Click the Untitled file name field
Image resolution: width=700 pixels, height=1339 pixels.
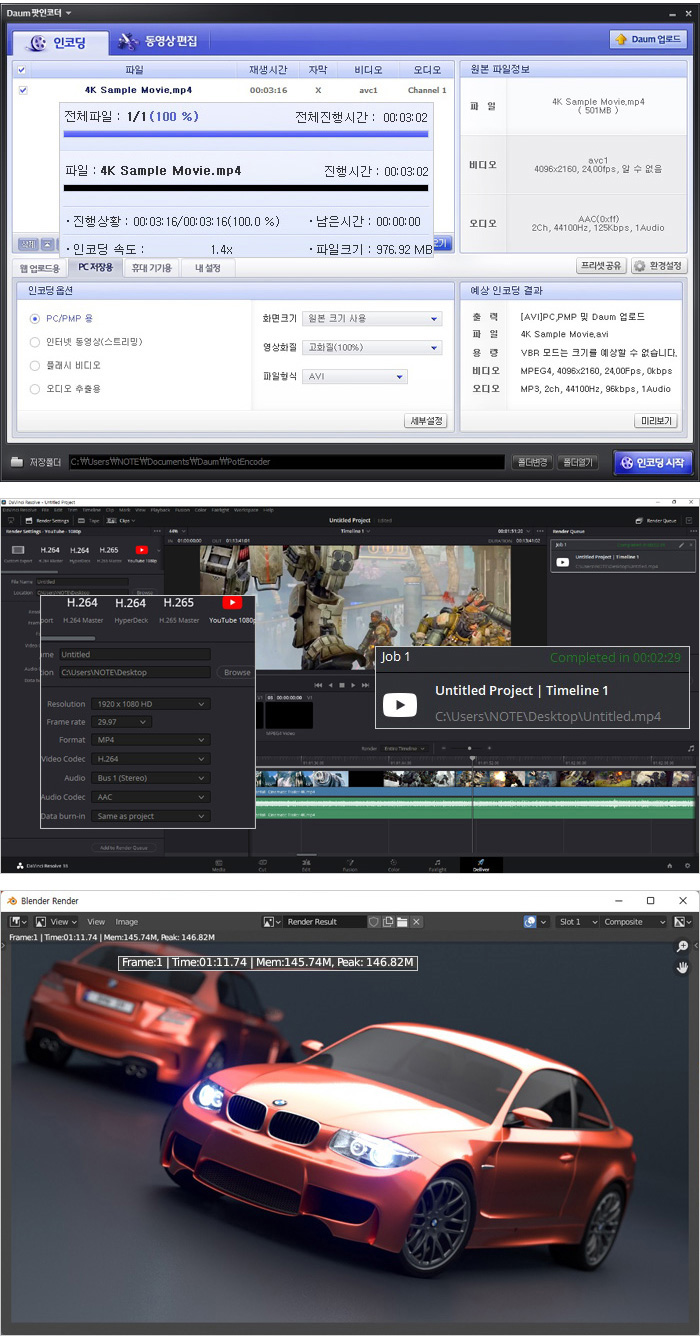[134, 654]
